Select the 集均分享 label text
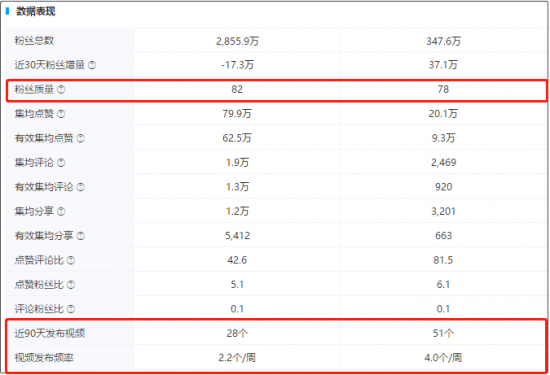Screen dimensions: 550x375 34,211
